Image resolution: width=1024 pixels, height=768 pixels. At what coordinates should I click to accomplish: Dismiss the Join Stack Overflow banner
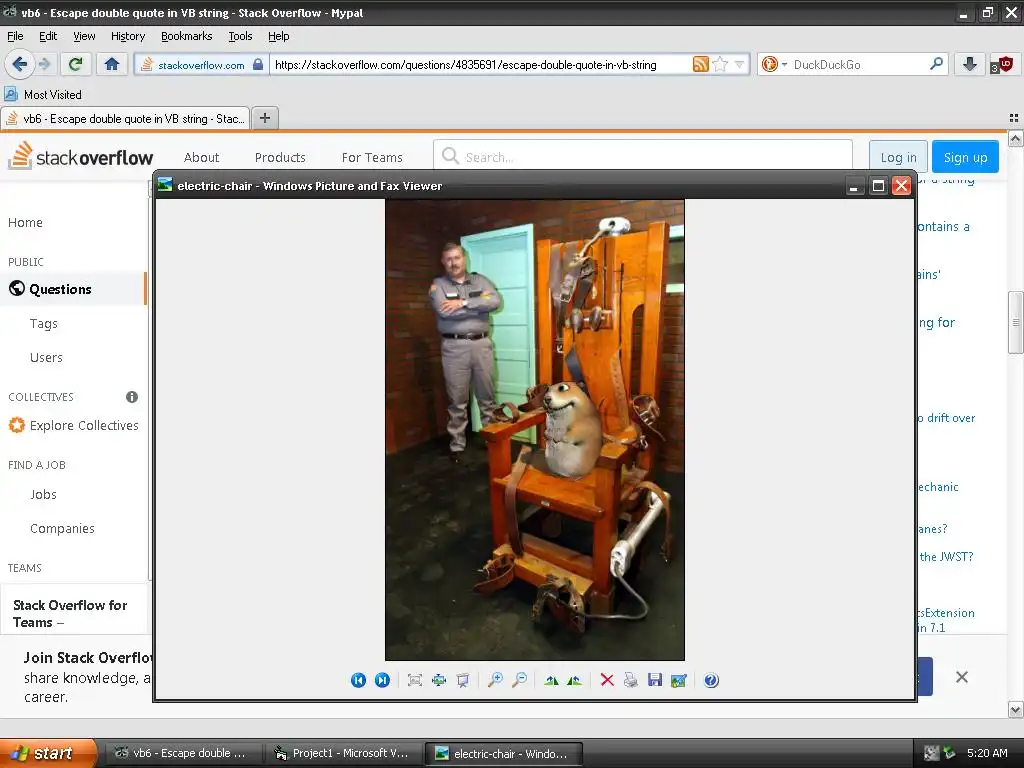pos(961,677)
